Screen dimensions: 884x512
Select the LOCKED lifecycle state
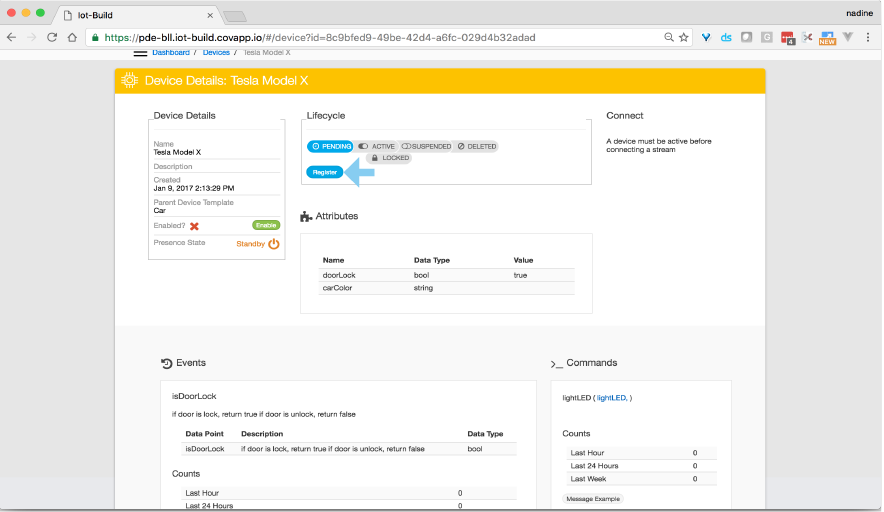point(390,158)
